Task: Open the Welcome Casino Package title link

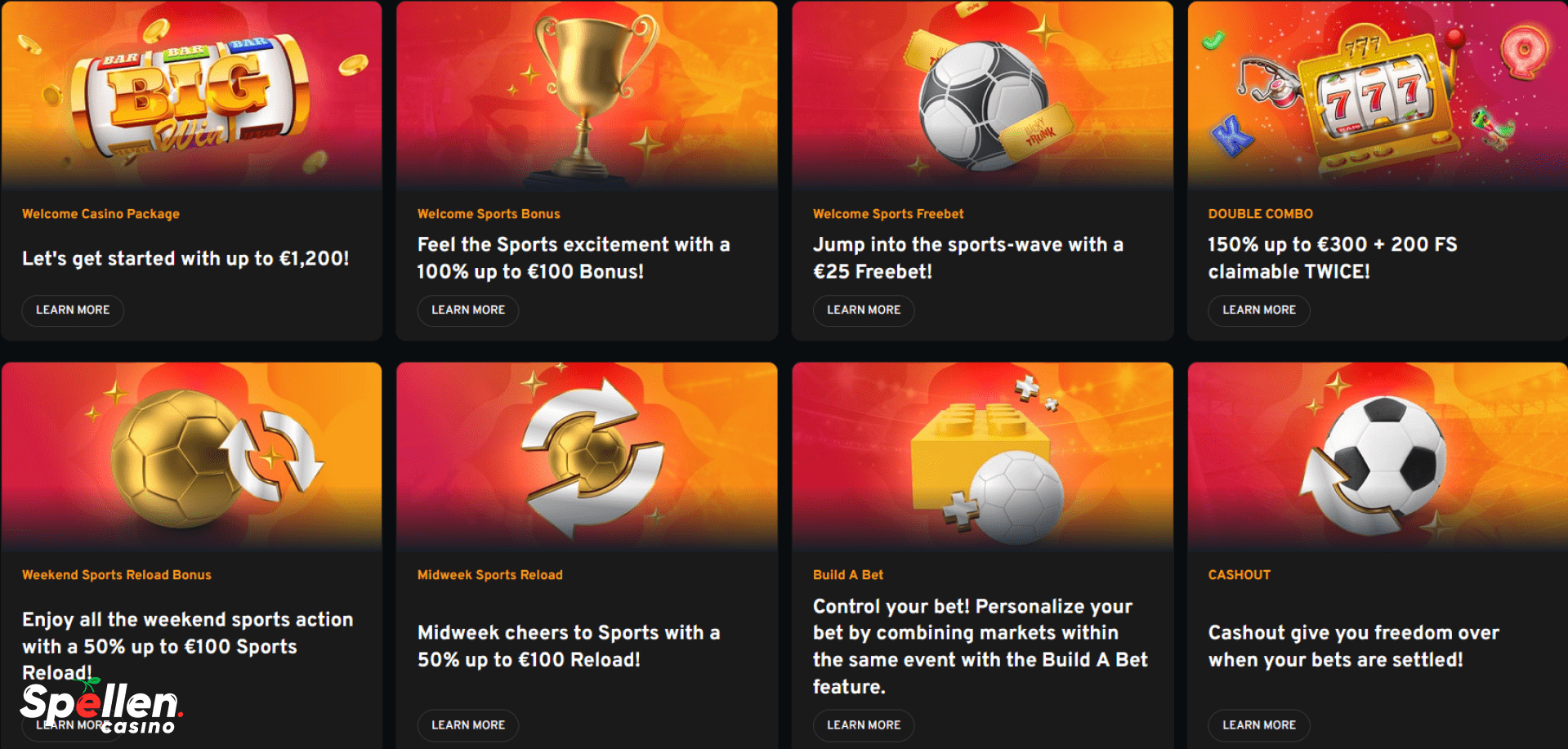Action: (101, 214)
